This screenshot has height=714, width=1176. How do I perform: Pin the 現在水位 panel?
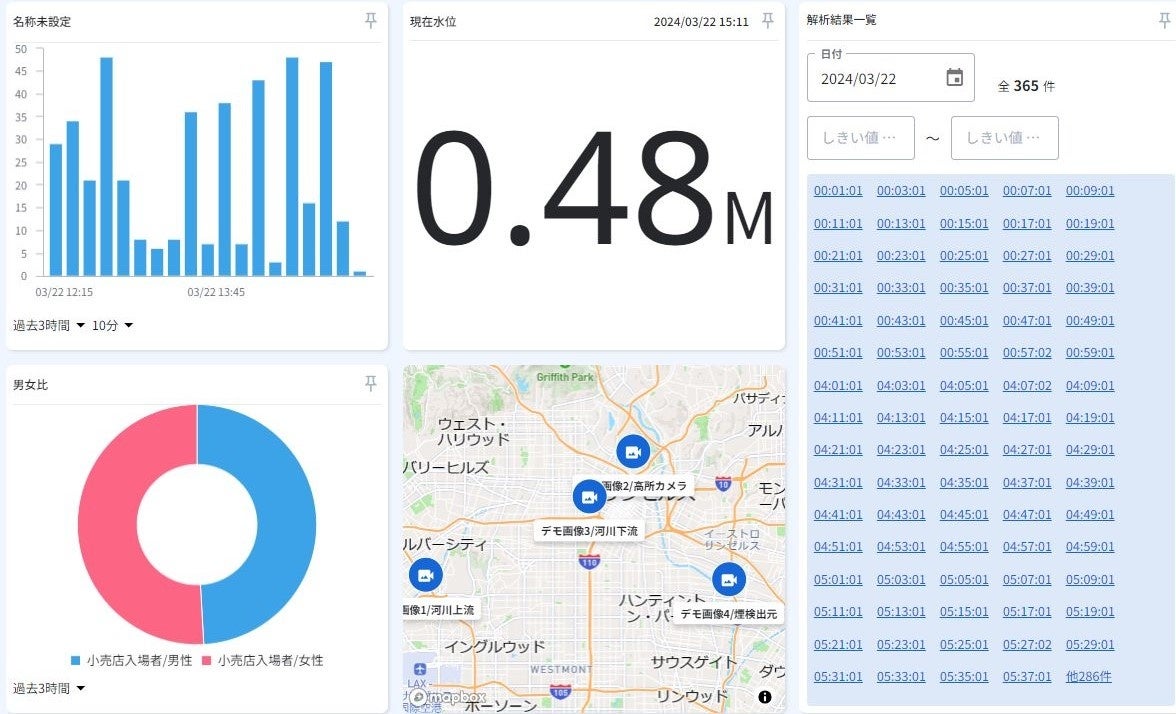click(767, 21)
